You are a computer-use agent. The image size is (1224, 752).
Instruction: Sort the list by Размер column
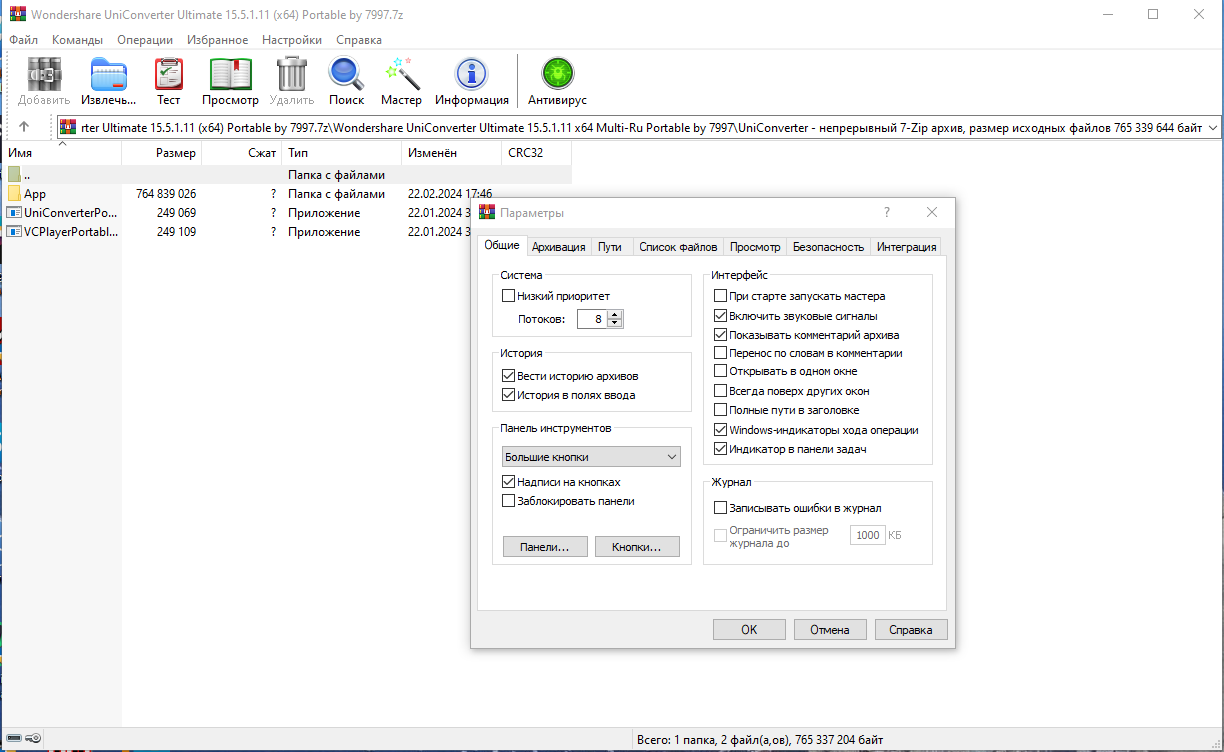162,153
